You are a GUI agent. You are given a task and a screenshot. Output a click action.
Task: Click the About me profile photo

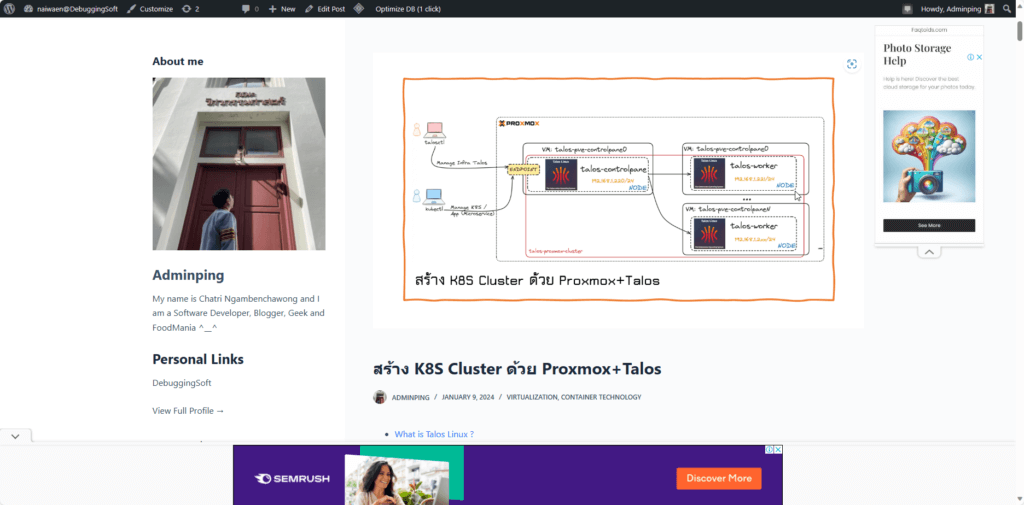239,164
